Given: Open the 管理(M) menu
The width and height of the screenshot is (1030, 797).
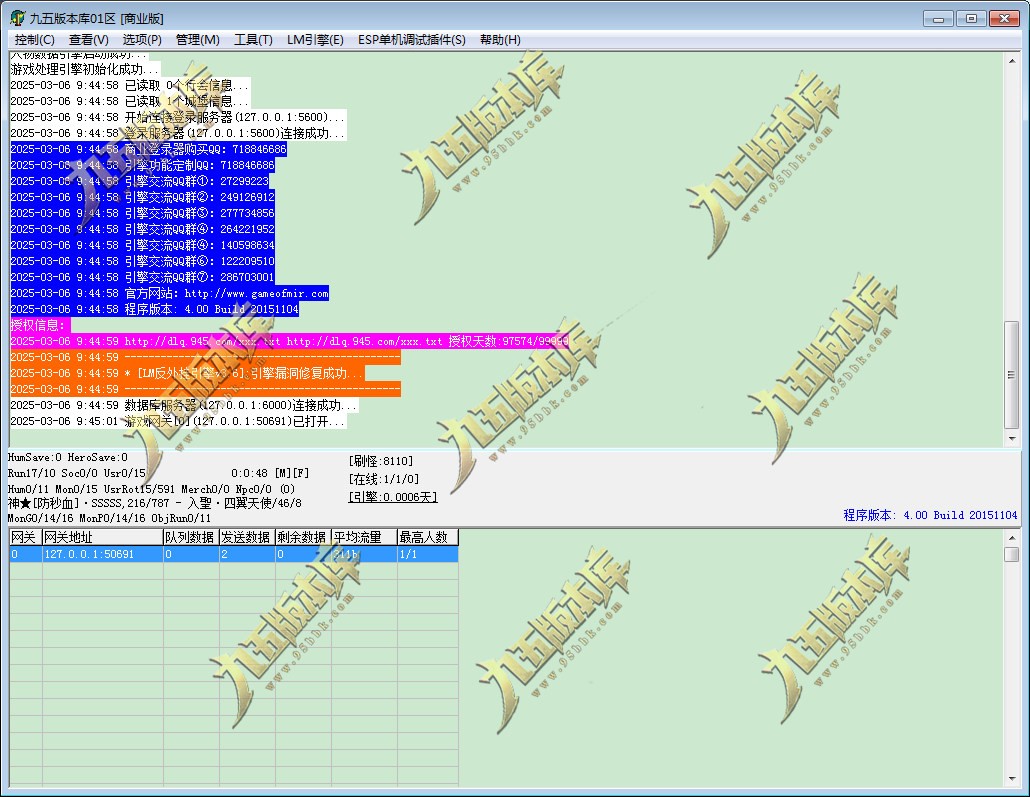Looking at the screenshot, I should pyautogui.click(x=198, y=40).
